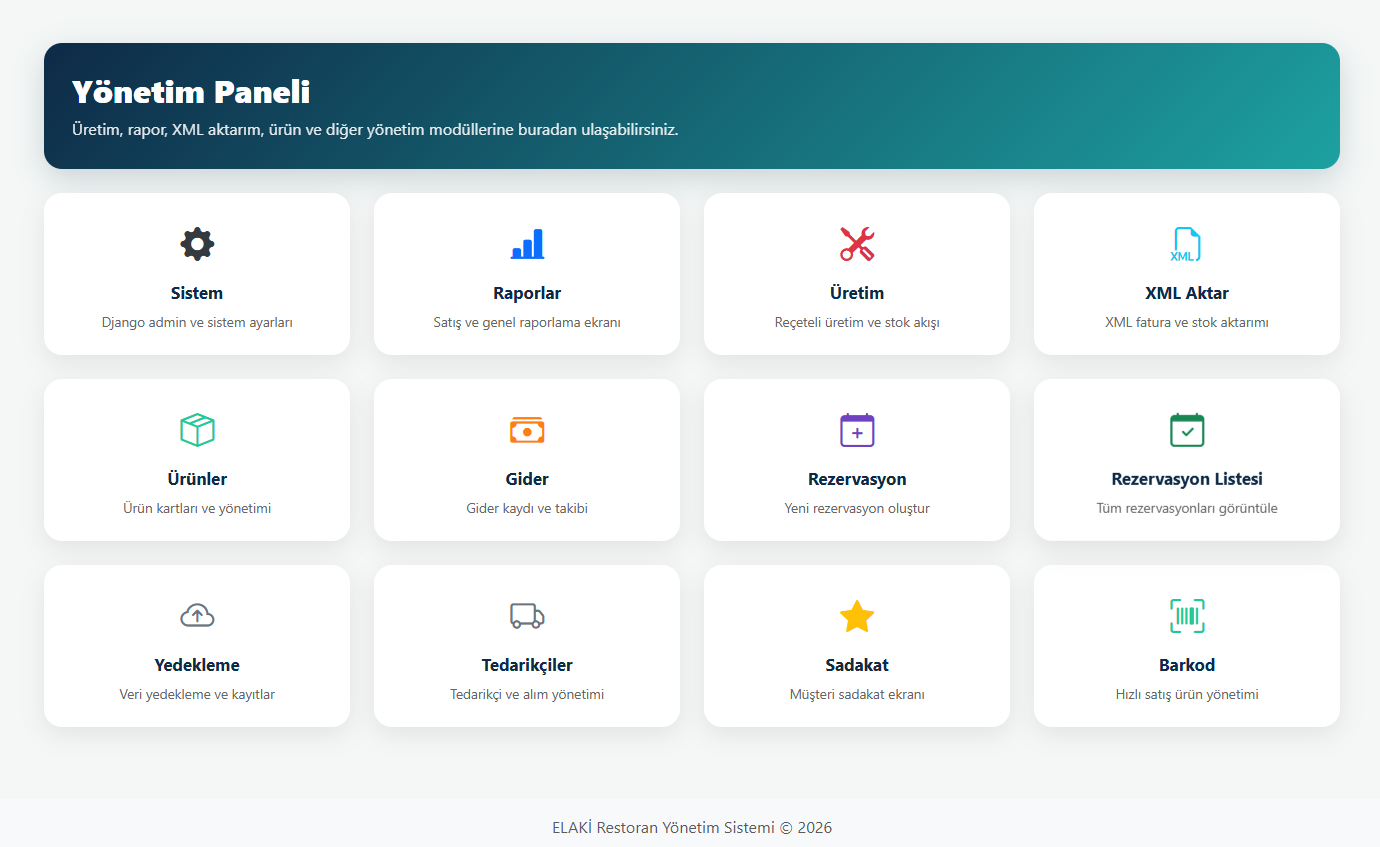Click 'Hızlı satış ürün yönetimi' description
The height and width of the screenshot is (847, 1380).
(x=1187, y=694)
